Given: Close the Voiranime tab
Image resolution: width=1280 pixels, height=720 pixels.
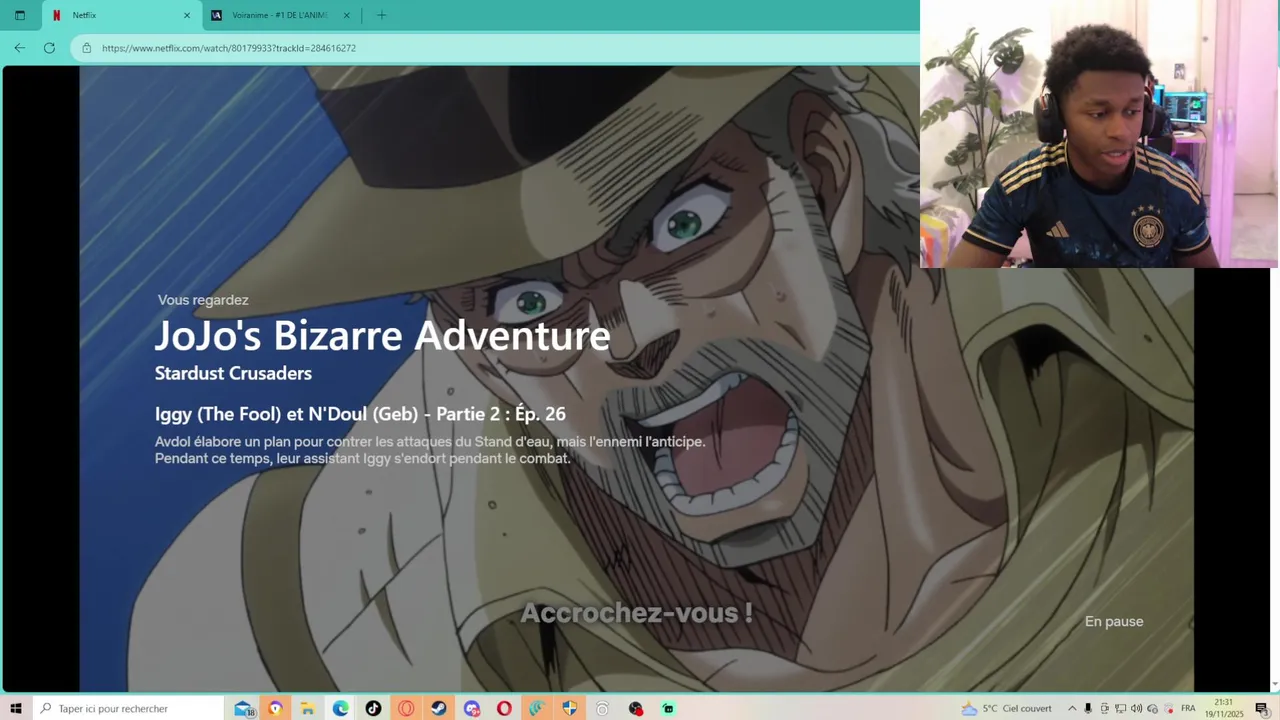Looking at the screenshot, I should [x=347, y=15].
